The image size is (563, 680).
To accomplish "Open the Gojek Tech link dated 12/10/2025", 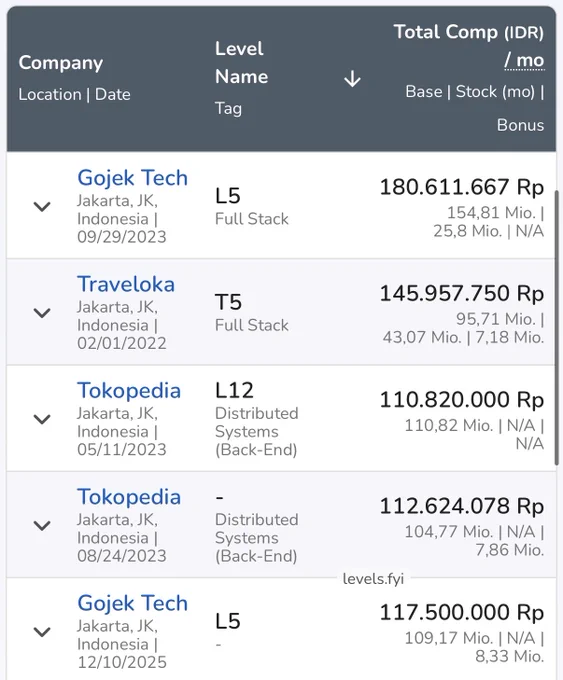I will point(132,603).
